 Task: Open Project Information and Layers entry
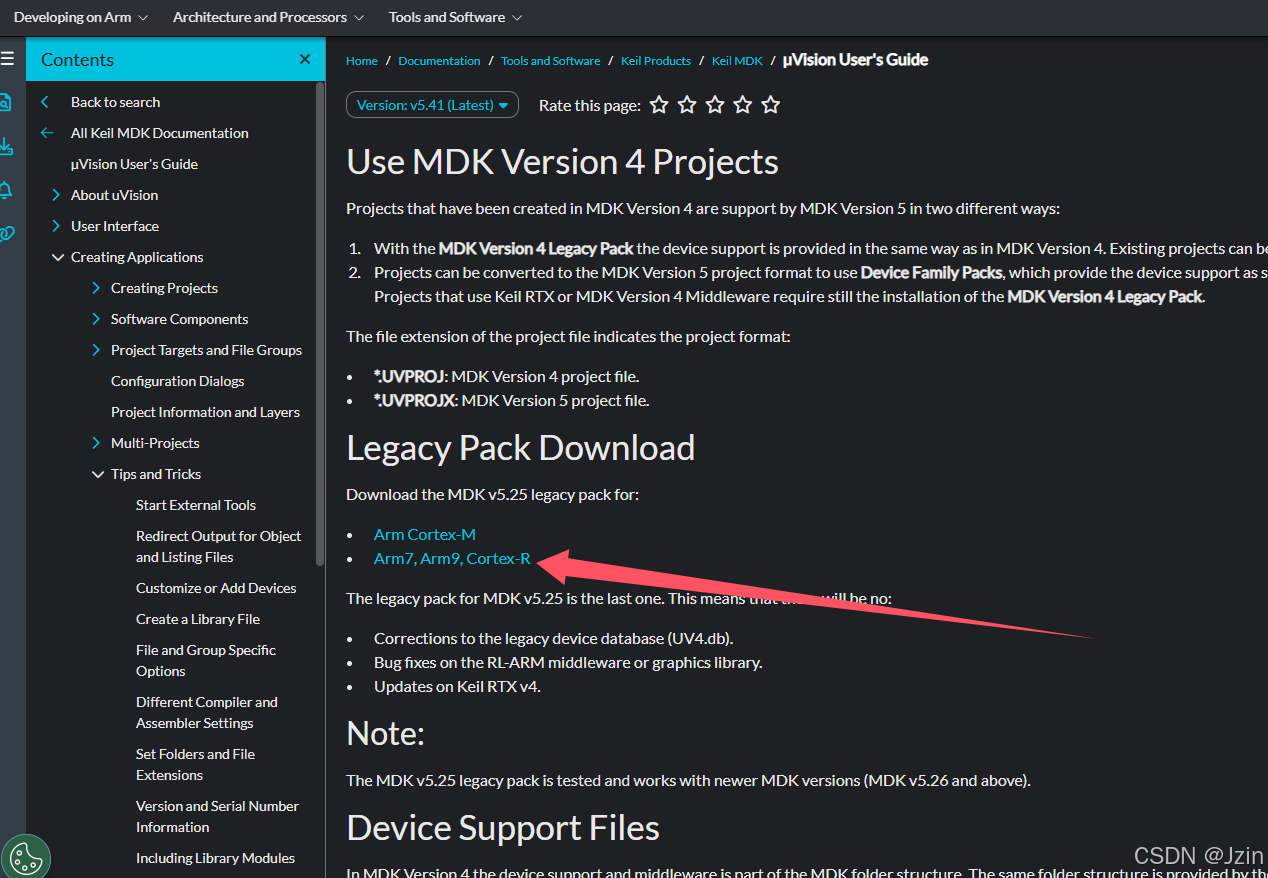[205, 412]
